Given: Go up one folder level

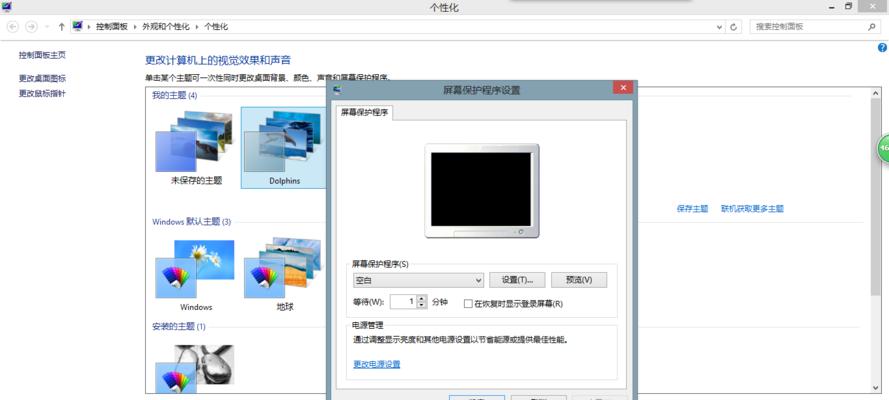Looking at the screenshot, I should (61, 27).
